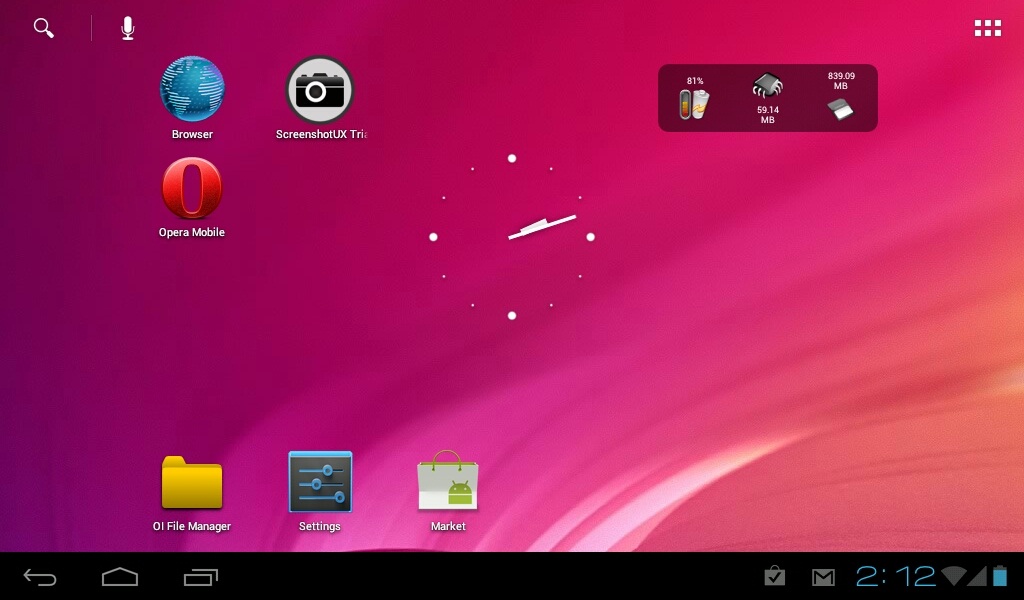Open the Settings app
This screenshot has height=600, width=1024.
320,482
